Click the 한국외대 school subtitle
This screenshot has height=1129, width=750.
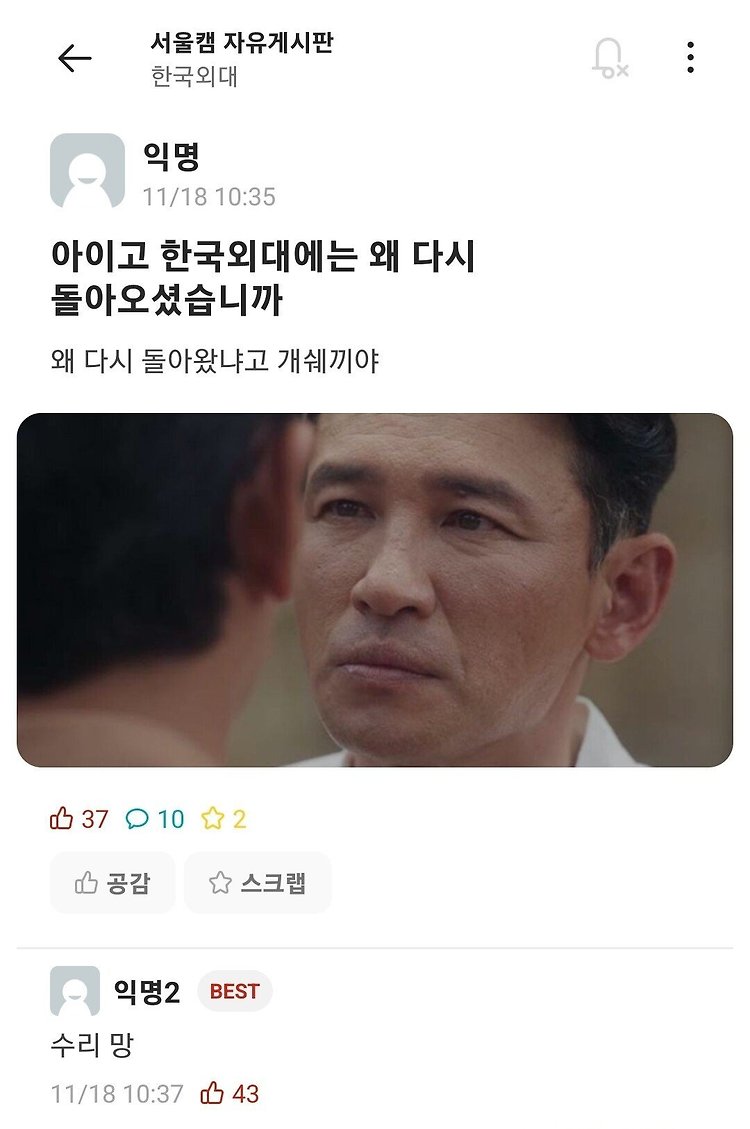tap(194, 76)
